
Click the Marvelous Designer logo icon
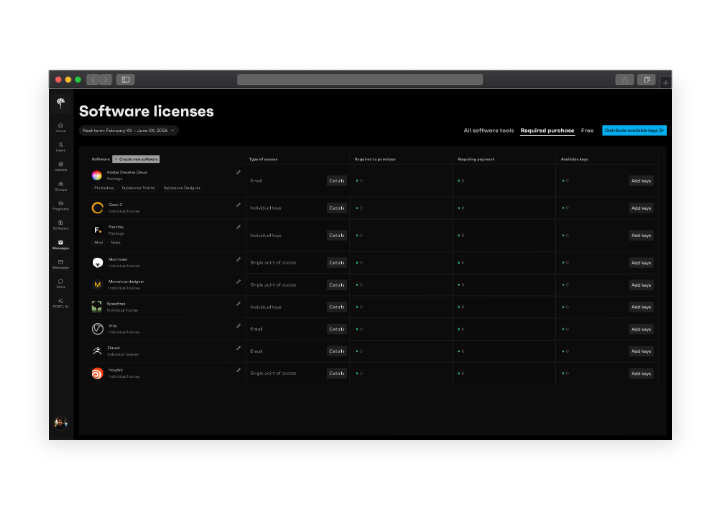pos(97,285)
